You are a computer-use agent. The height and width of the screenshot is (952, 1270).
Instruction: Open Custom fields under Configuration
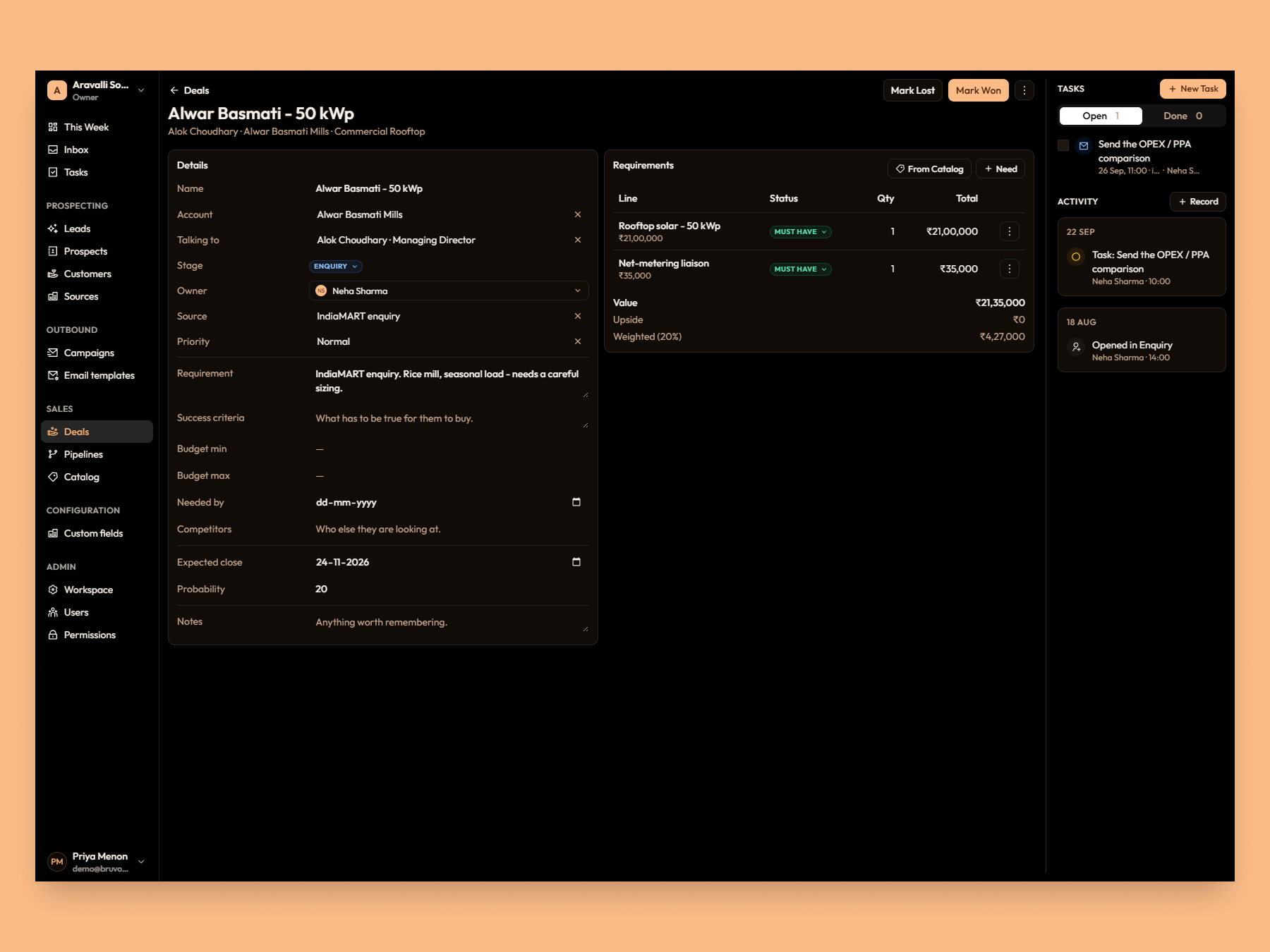(97, 533)
